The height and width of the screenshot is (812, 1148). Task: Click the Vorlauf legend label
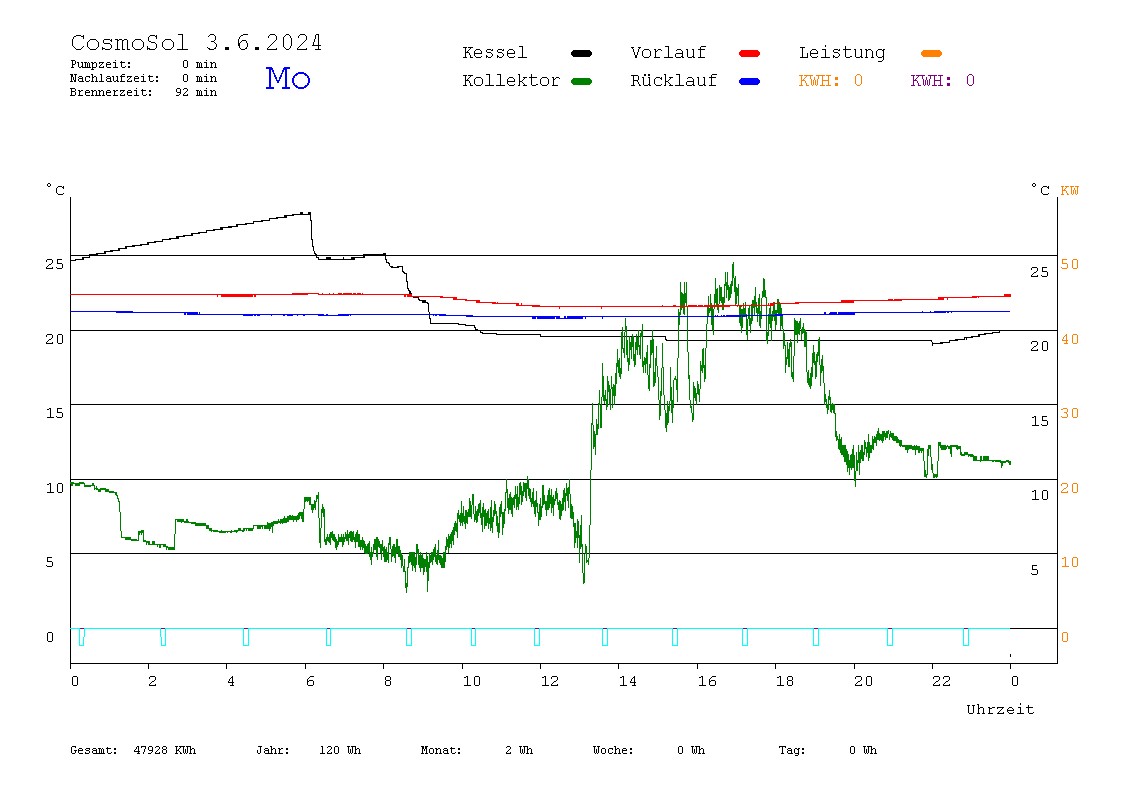[x=668, y=53]
